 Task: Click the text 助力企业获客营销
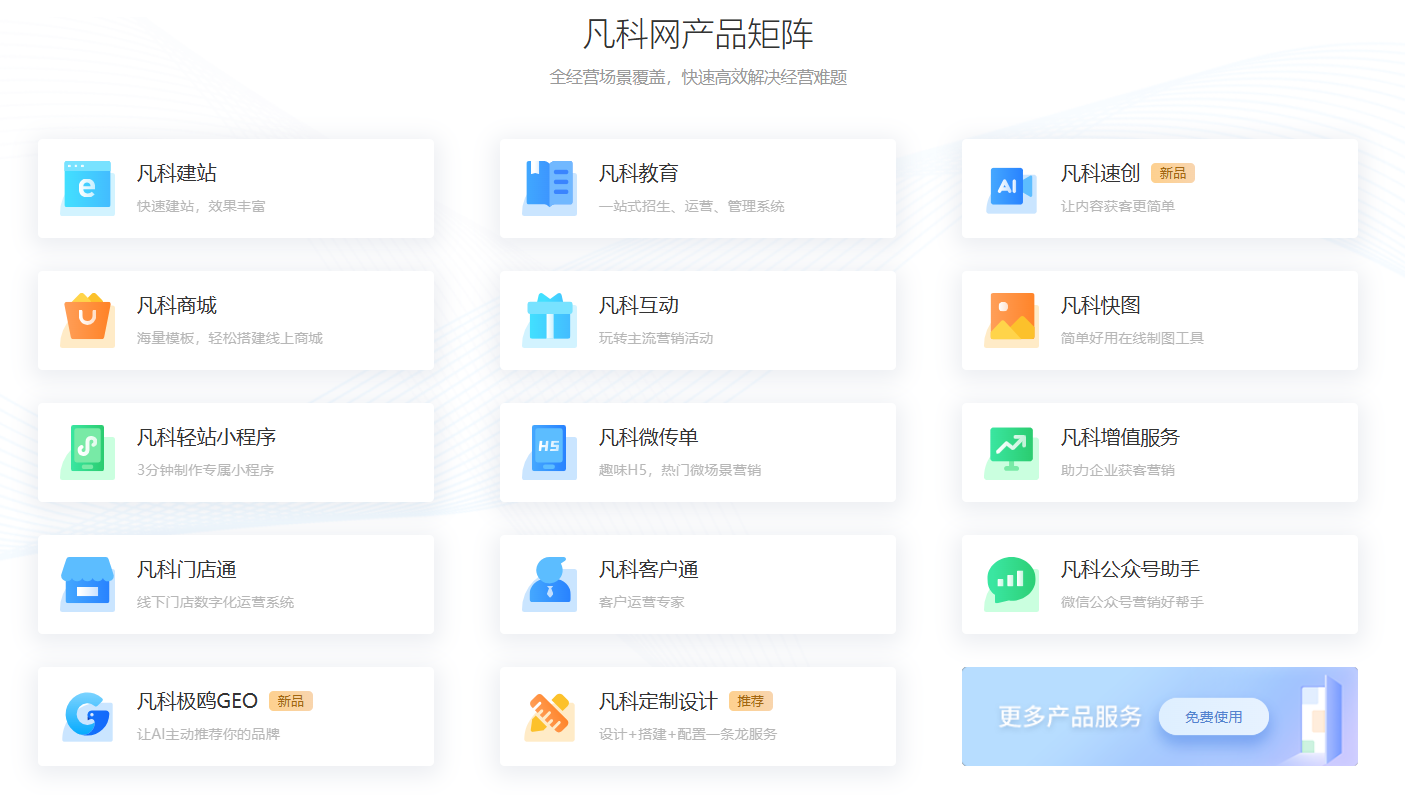point(1118,470)
